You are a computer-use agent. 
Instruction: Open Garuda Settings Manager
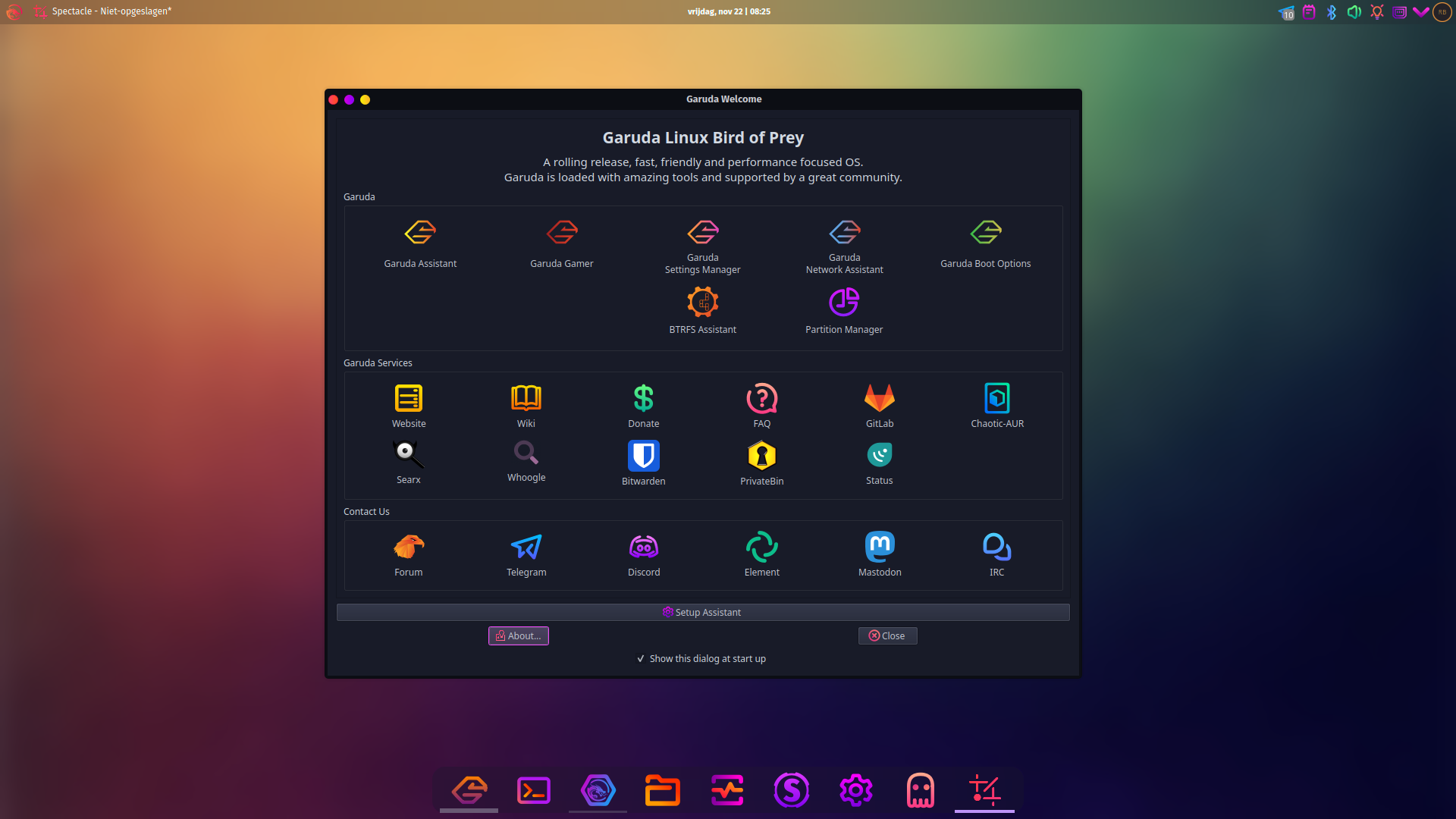pyautogui.click(x=703, y=246)
